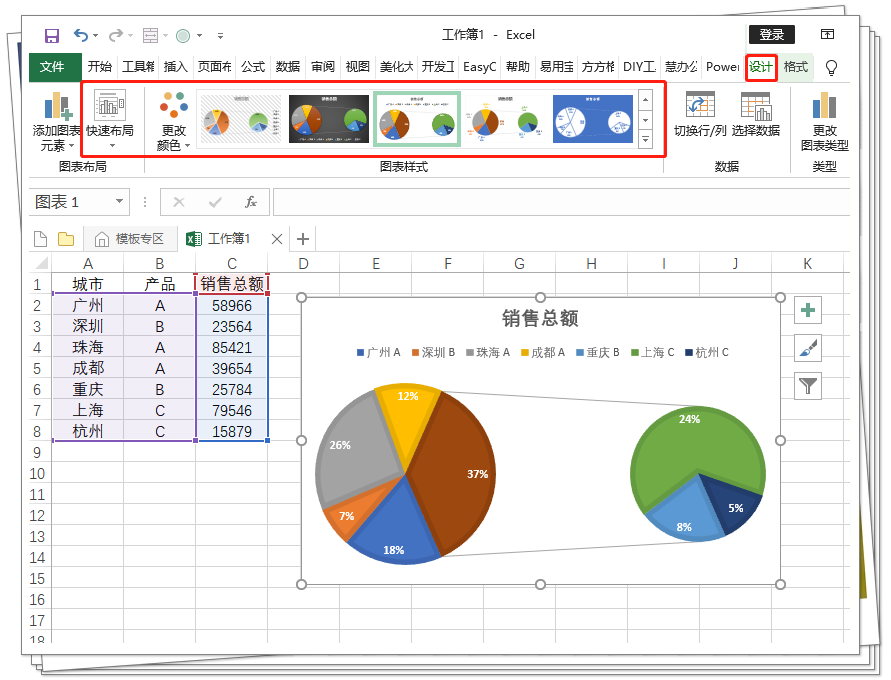This screenshot has height=680, width=891.
Task: Click the new workbook plus tab button
Action: (302, 238)
